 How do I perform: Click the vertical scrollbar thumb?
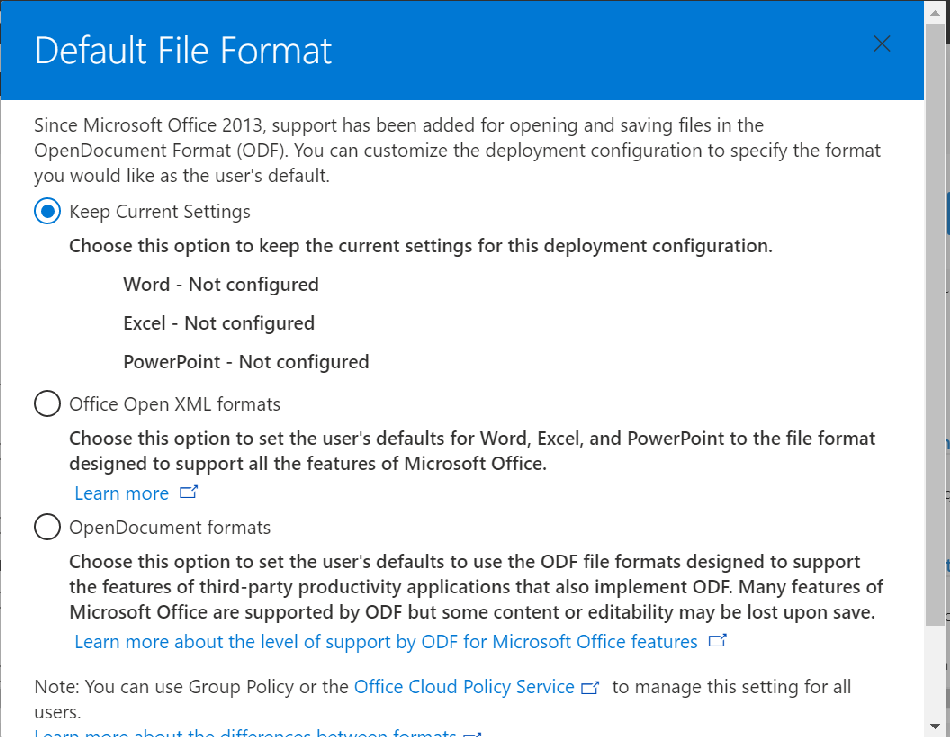pos(935,325)
